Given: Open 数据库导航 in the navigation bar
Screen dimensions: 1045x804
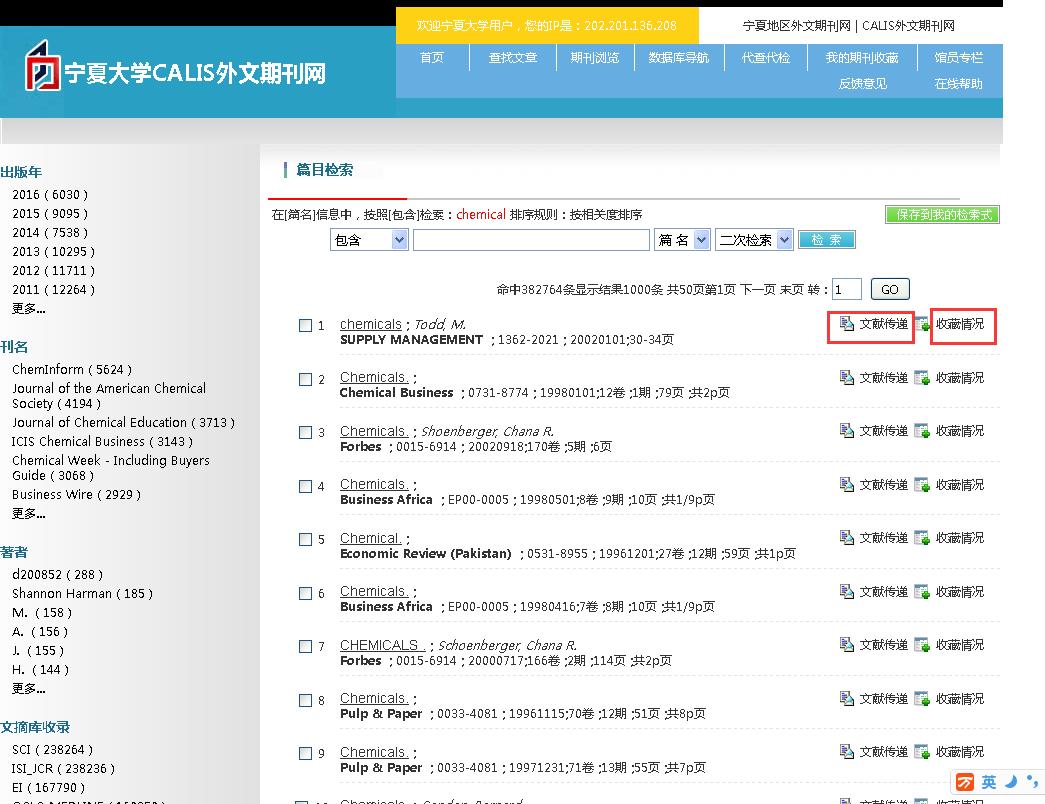Looking at the screenshot, I should pos(678,57).
